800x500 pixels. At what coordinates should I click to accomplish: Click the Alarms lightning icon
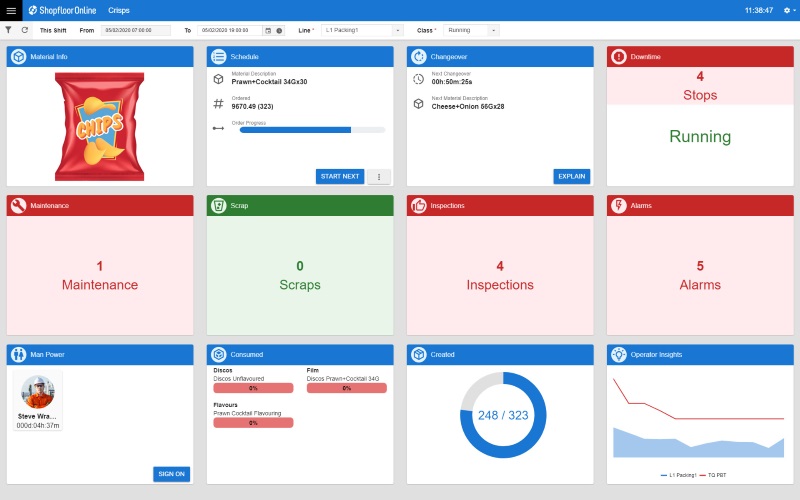coord(618,206)
